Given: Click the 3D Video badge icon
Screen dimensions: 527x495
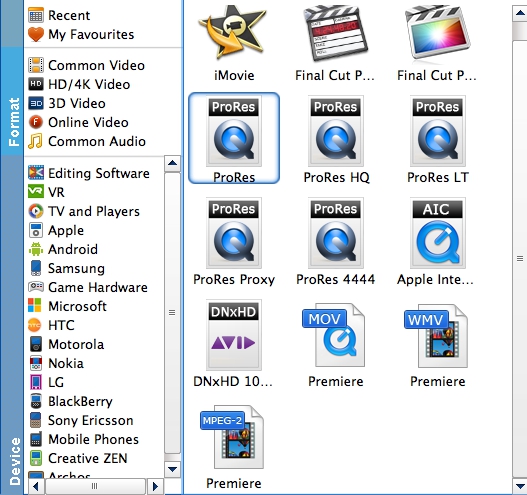Looking at the screenshot, I should 36,103.
